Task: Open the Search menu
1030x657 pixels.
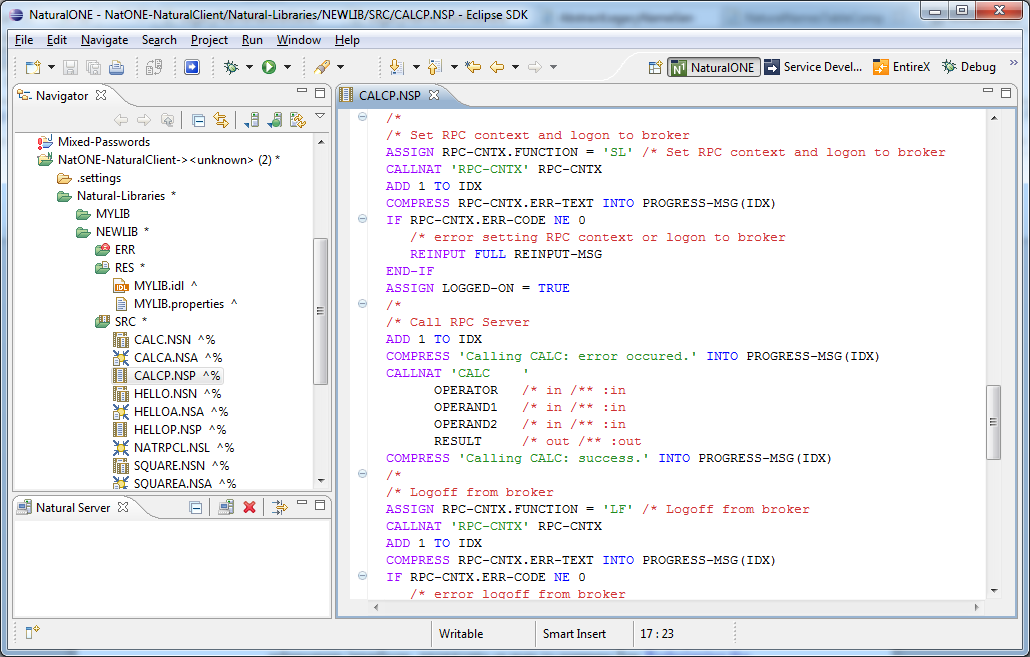Action: tap(159, 40)
